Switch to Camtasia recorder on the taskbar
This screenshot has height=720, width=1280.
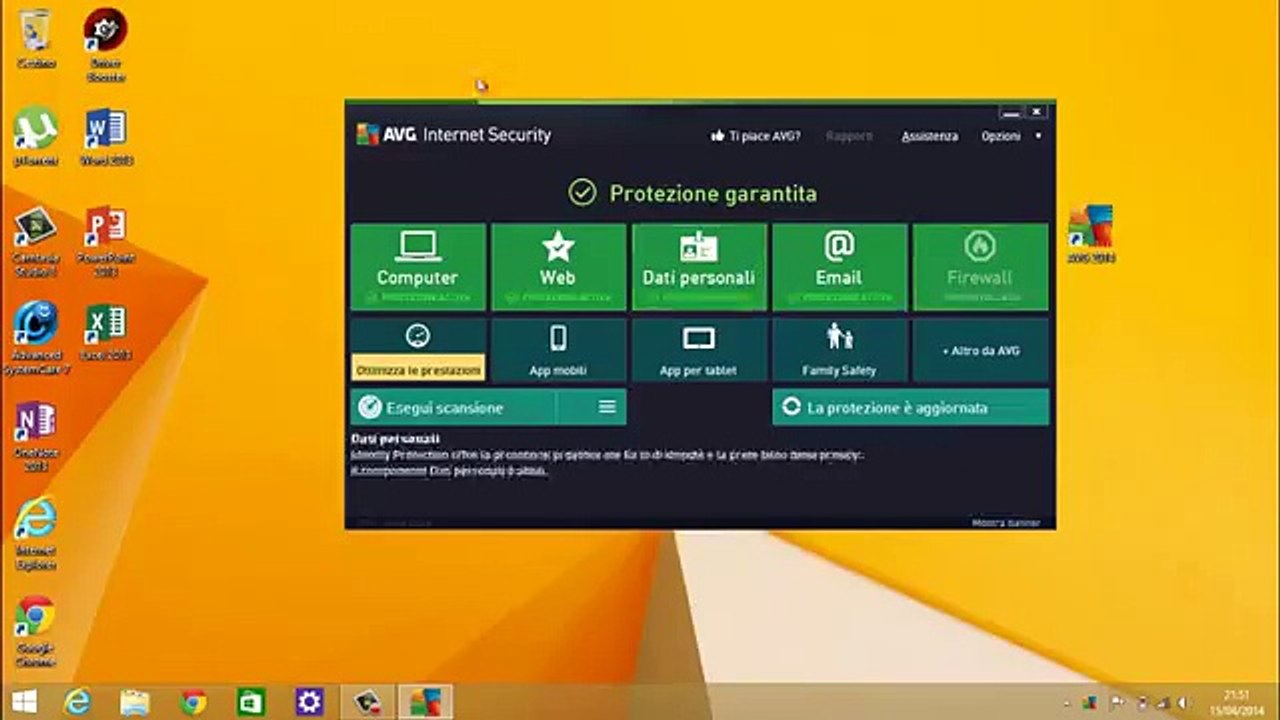tap(367, 701)
